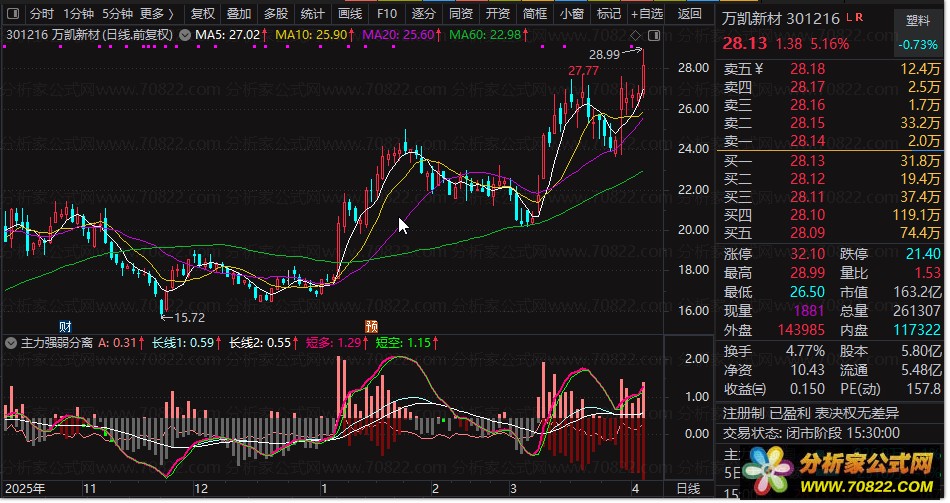Click 同资 toolbar button
950x503 pixels.
[460, 13]
